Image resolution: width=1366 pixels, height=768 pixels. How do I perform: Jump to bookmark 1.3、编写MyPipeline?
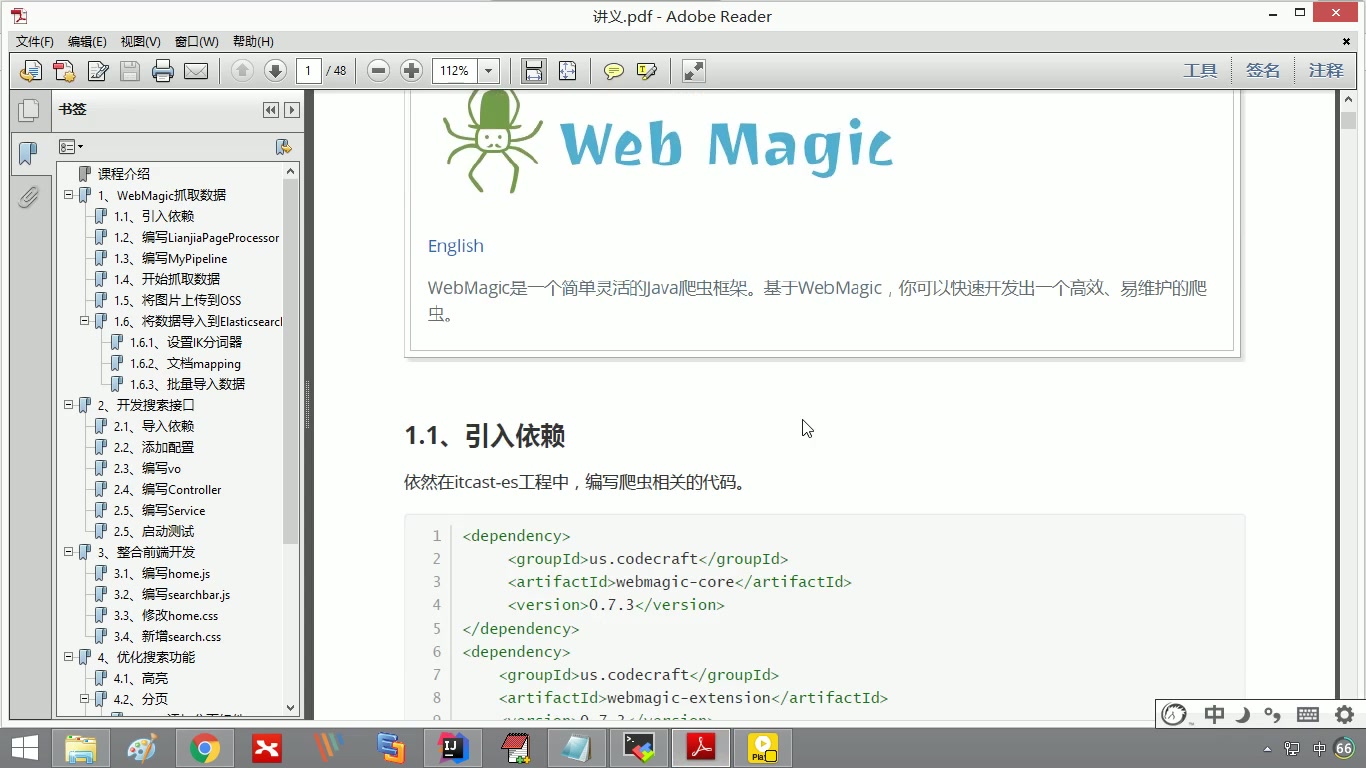click(170, 258)
